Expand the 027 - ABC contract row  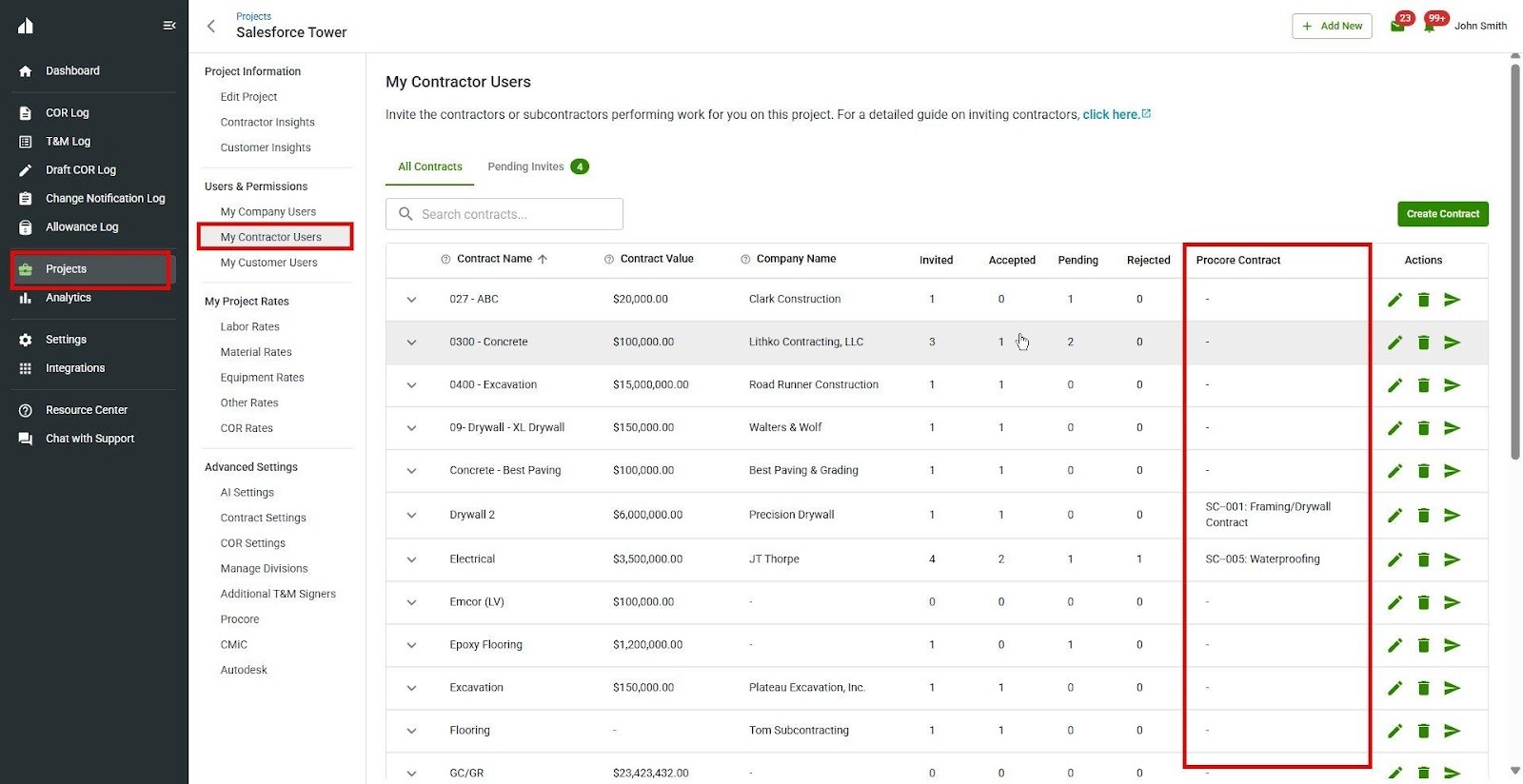[411, 300]
